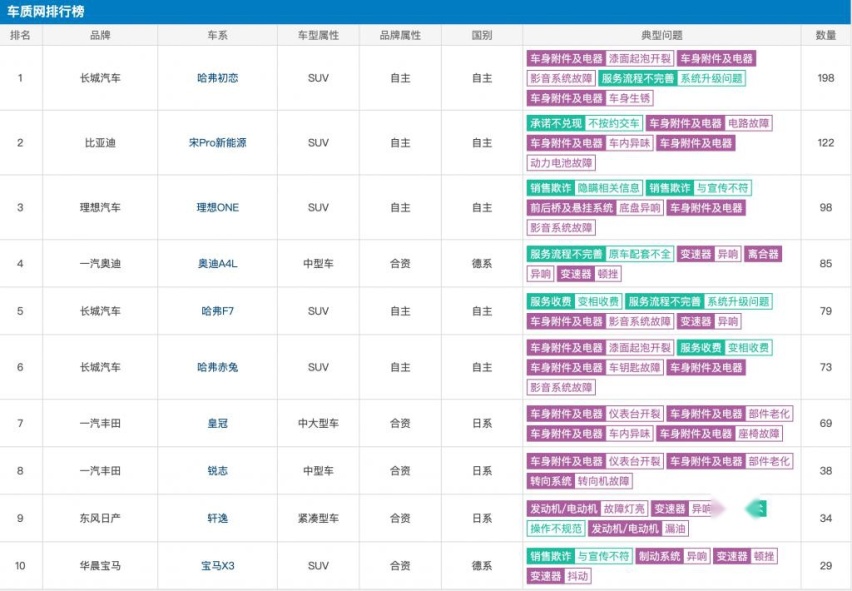
Task: Click the 排名 column header
Action: (20, 35)
